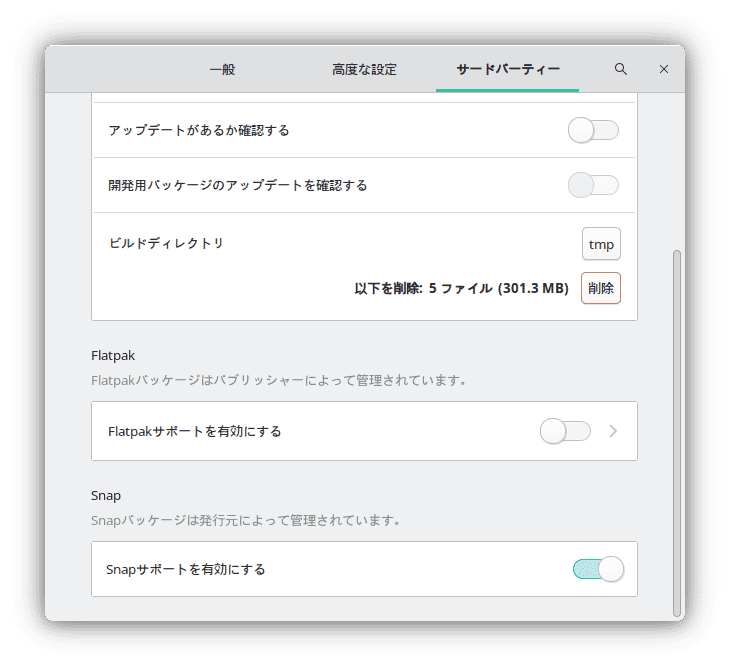This screenshot has width=730, height=666.
Task: Toggle アップデートがあるか確認する switch
Action: pyautogui.click(x=593, y=130)
